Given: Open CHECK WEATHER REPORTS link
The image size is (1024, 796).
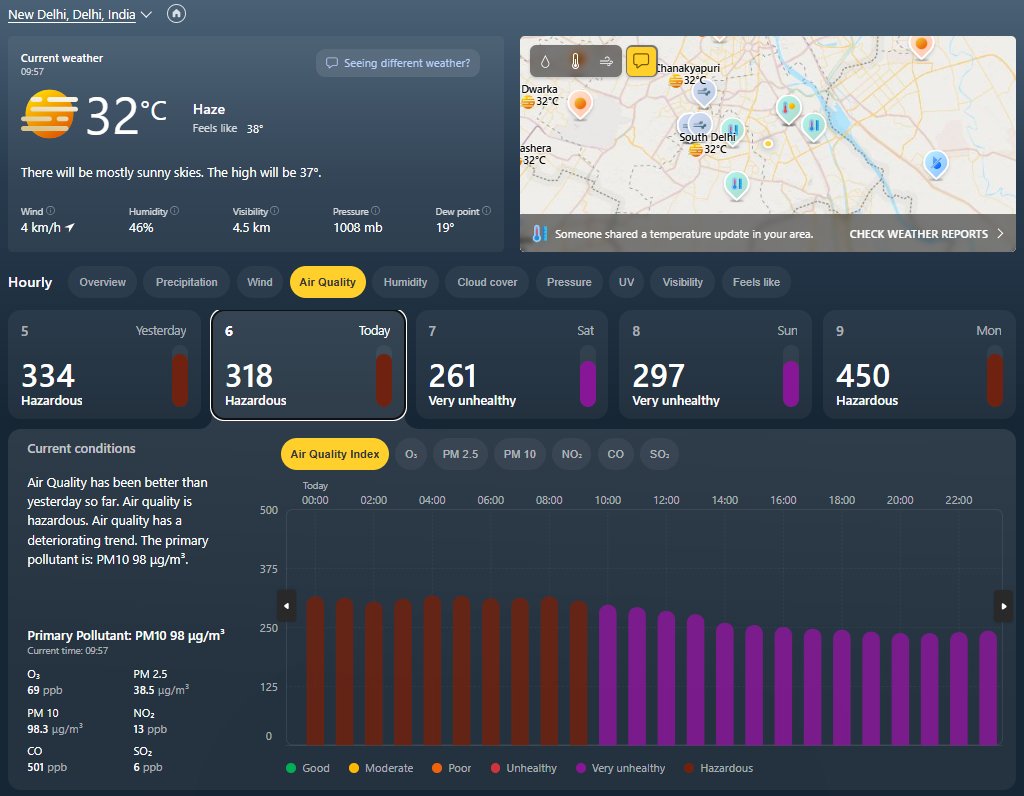Looking at the screenshot, I should coord(918,234).
